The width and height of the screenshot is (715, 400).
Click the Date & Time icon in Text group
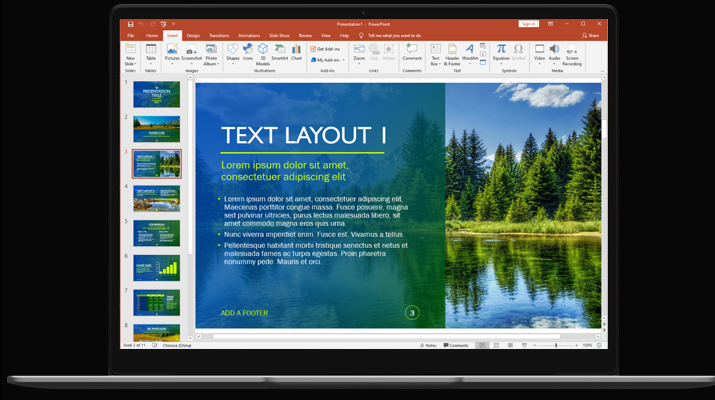[x=483, y=46]
